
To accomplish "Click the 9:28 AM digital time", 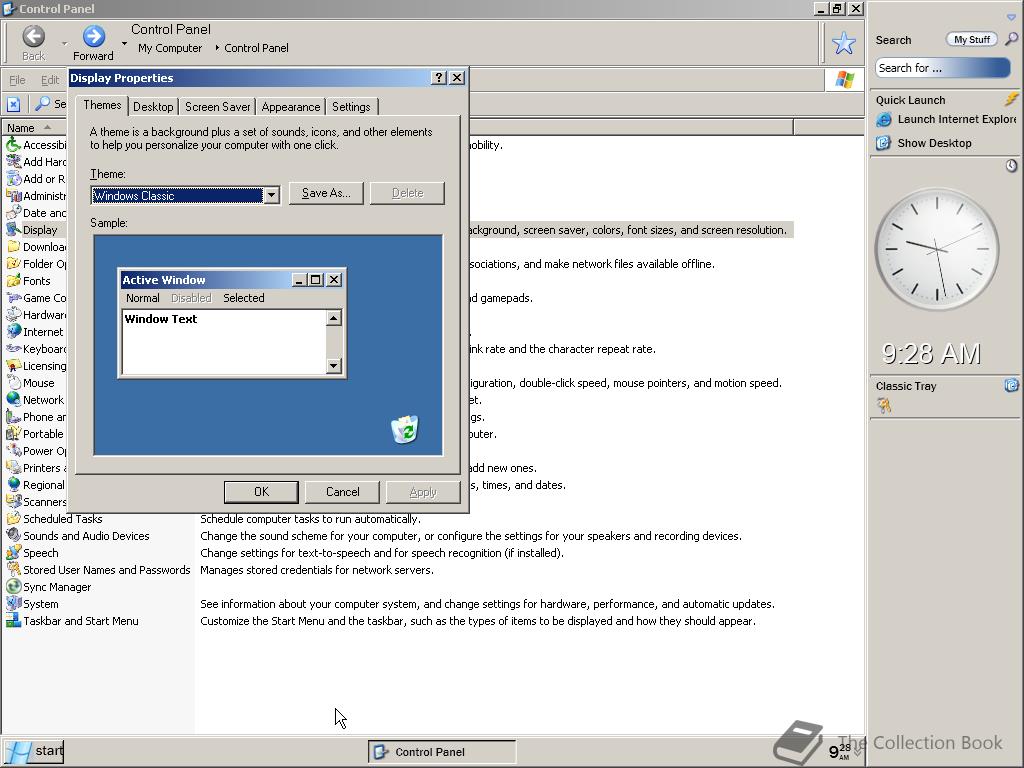I will tap(932, 354).
